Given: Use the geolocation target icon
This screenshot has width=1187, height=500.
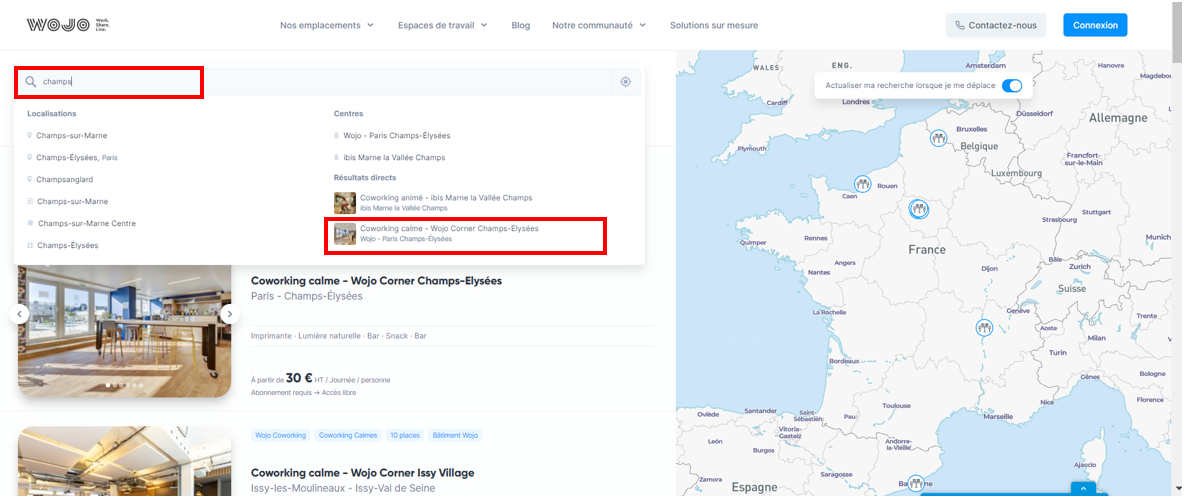Looking at the screenshot, I should pyautogui.click(x=625, y=82).
